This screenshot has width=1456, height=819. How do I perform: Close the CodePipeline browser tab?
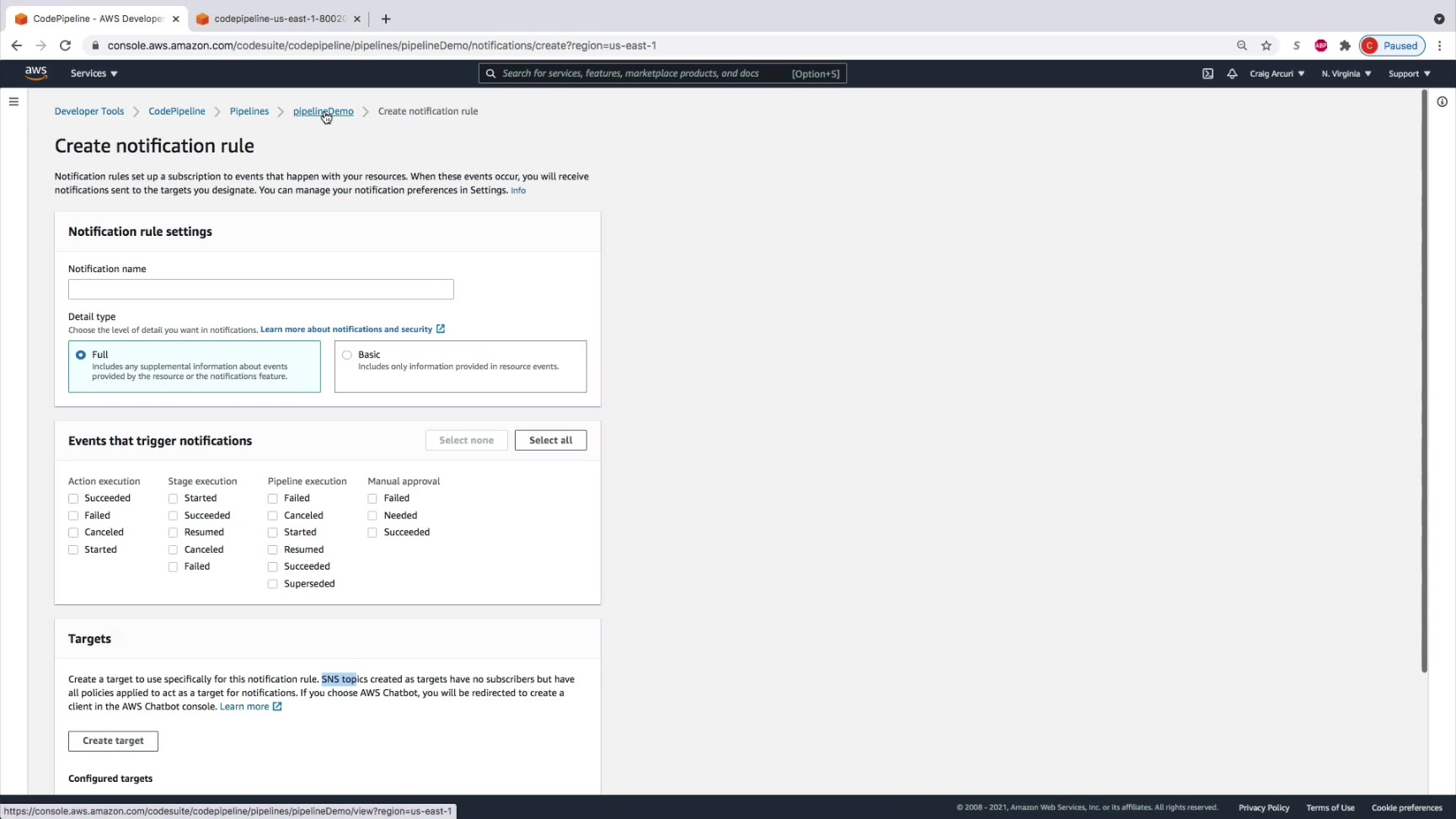pos(176,19)
